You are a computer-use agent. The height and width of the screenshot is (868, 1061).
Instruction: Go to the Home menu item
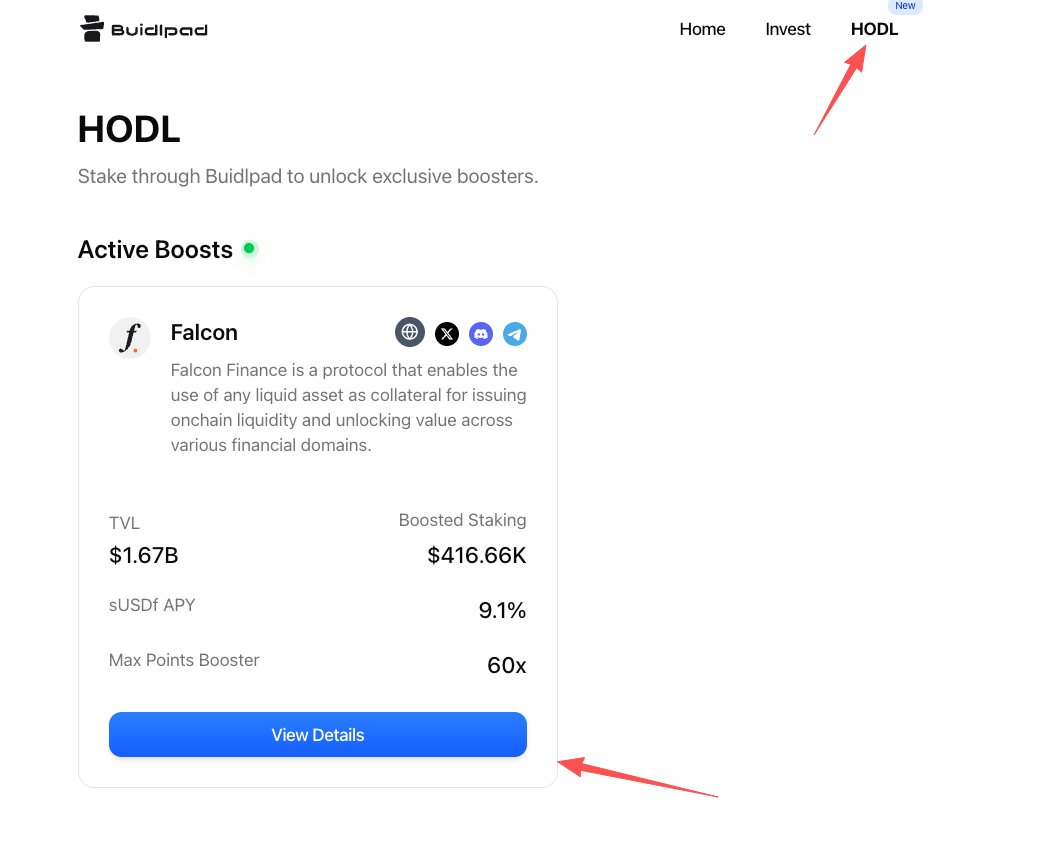[702, 29]
